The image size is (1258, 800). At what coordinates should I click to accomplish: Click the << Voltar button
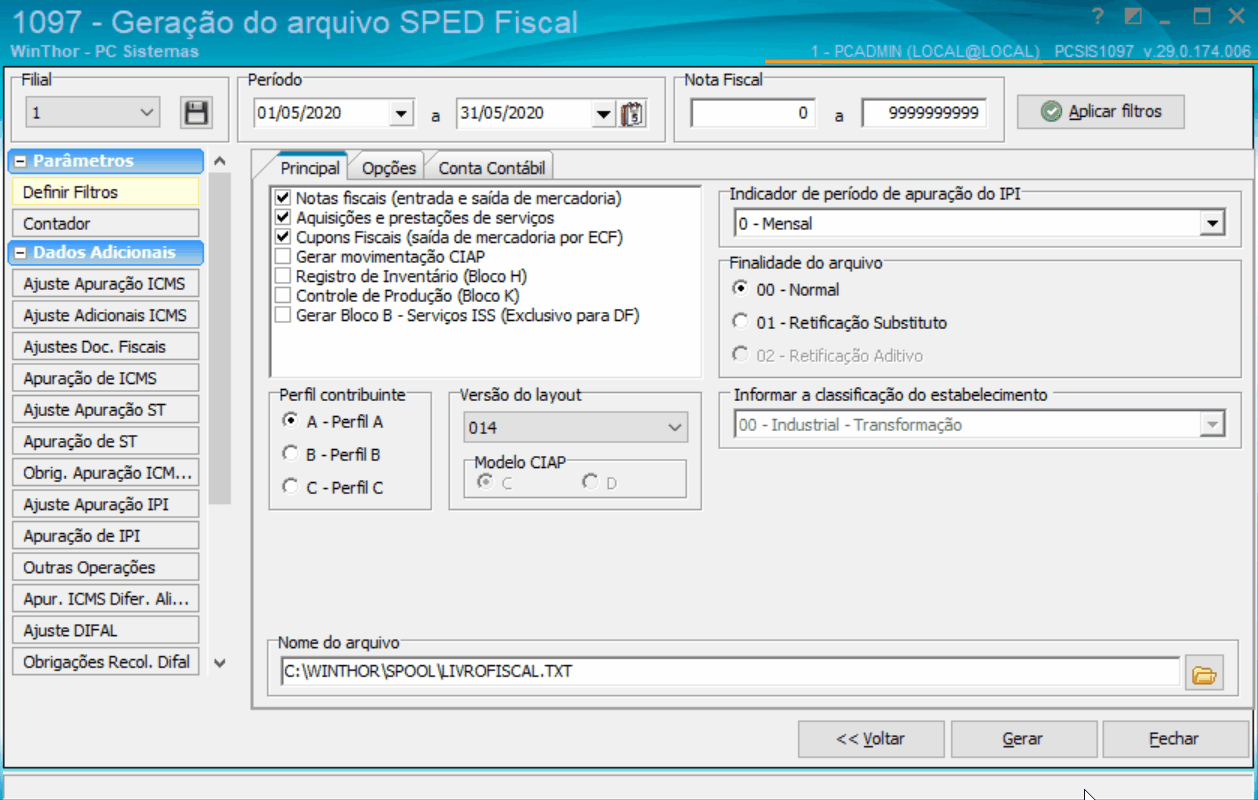click(872, 739)
